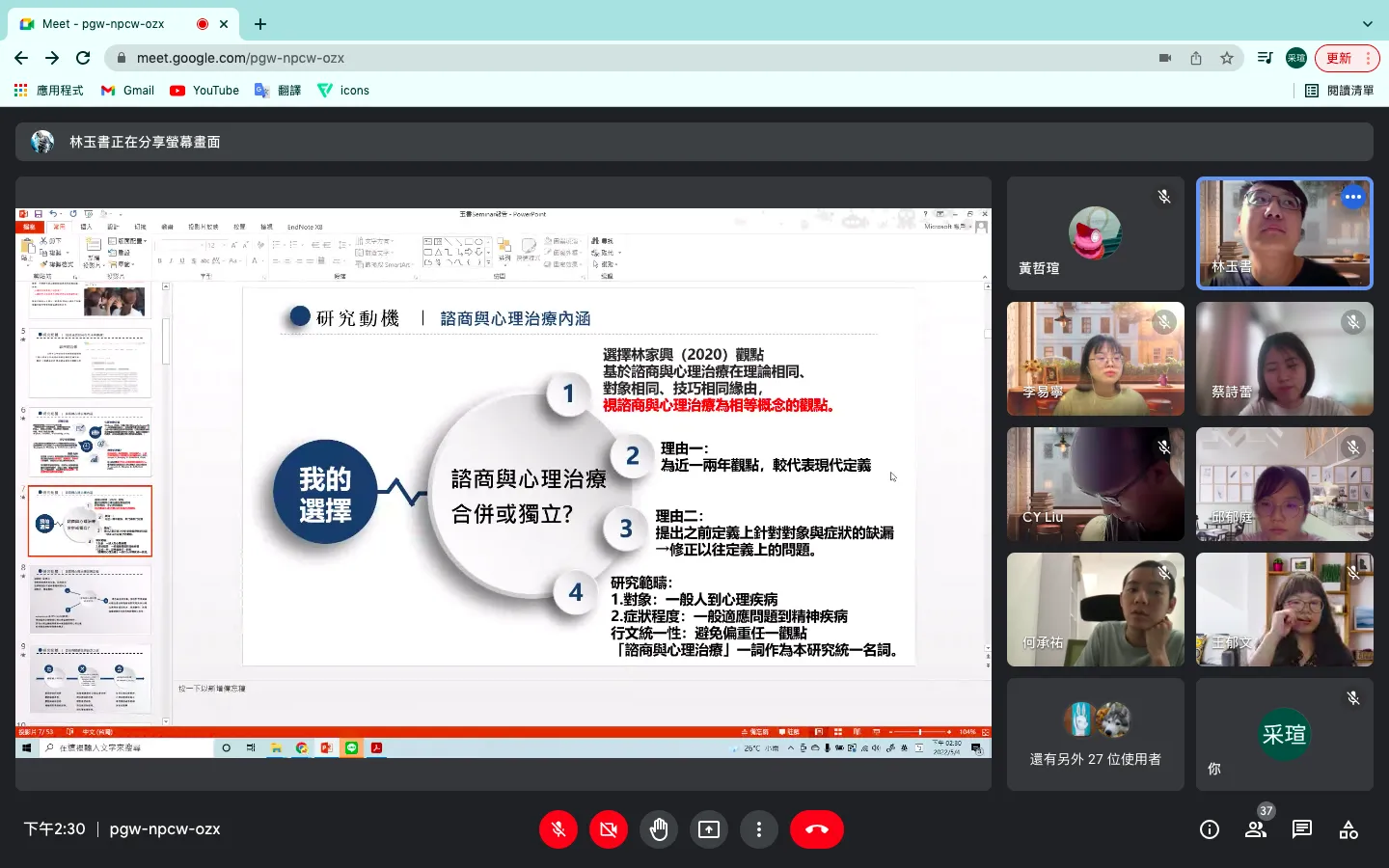Turn on the camera in Meet
The image size is (1389, 868).
click(609, 829)
